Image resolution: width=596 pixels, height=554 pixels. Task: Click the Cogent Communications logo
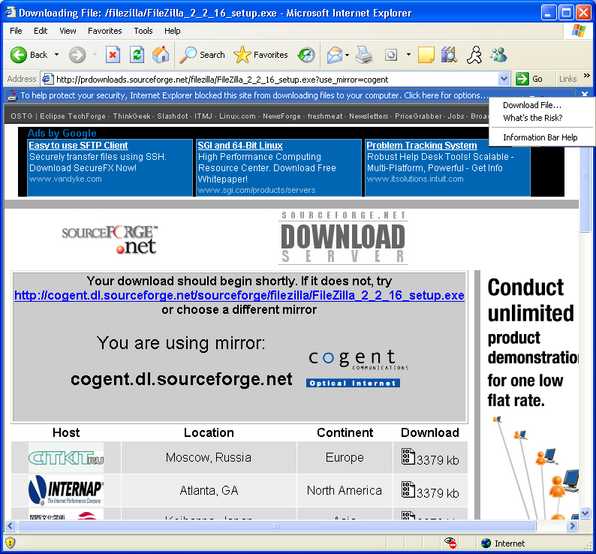click(x=357, y=368)
